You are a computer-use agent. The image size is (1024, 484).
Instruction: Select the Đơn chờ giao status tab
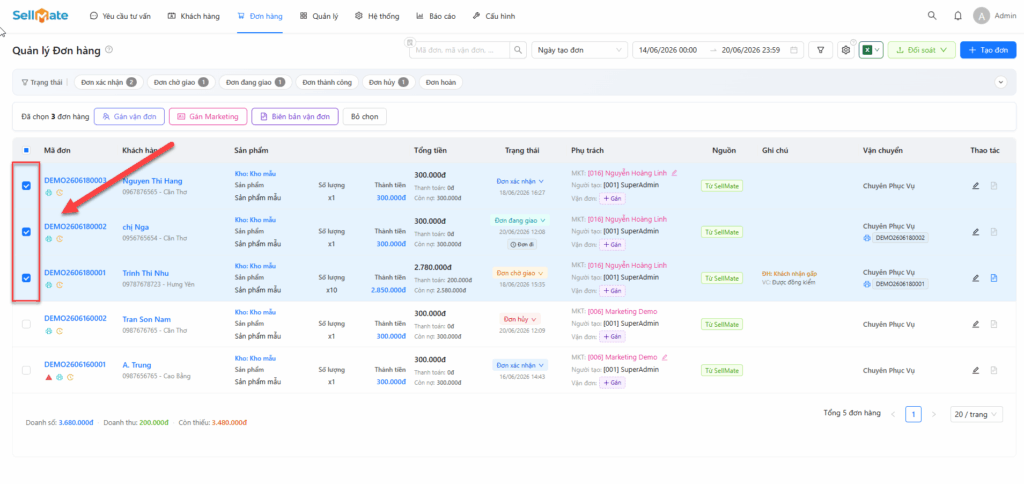point(181,82)
